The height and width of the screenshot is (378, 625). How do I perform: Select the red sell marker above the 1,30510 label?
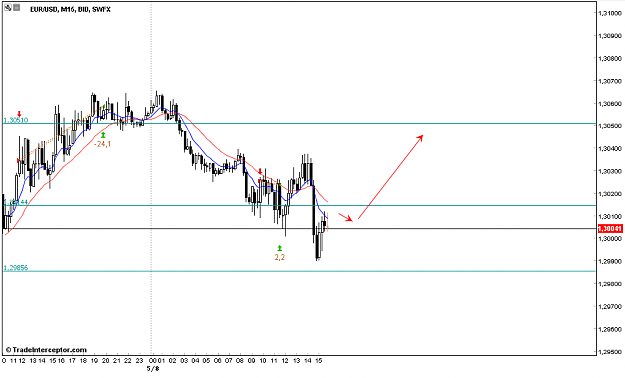(19, 114)
